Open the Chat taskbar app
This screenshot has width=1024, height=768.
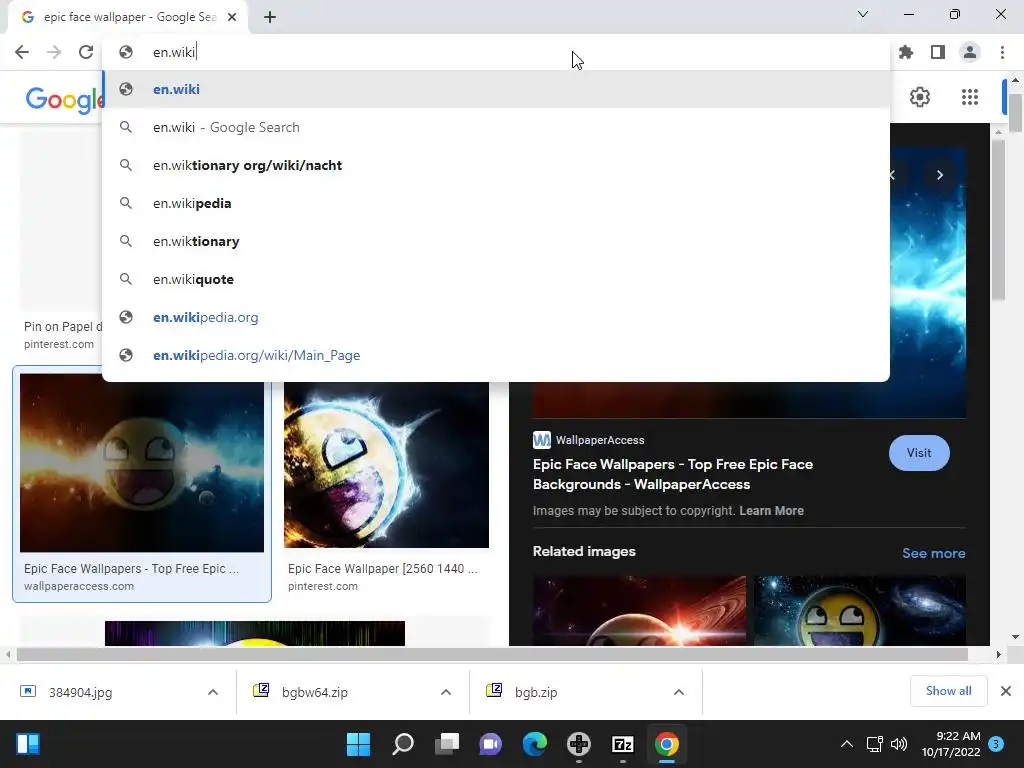[490, 744]
